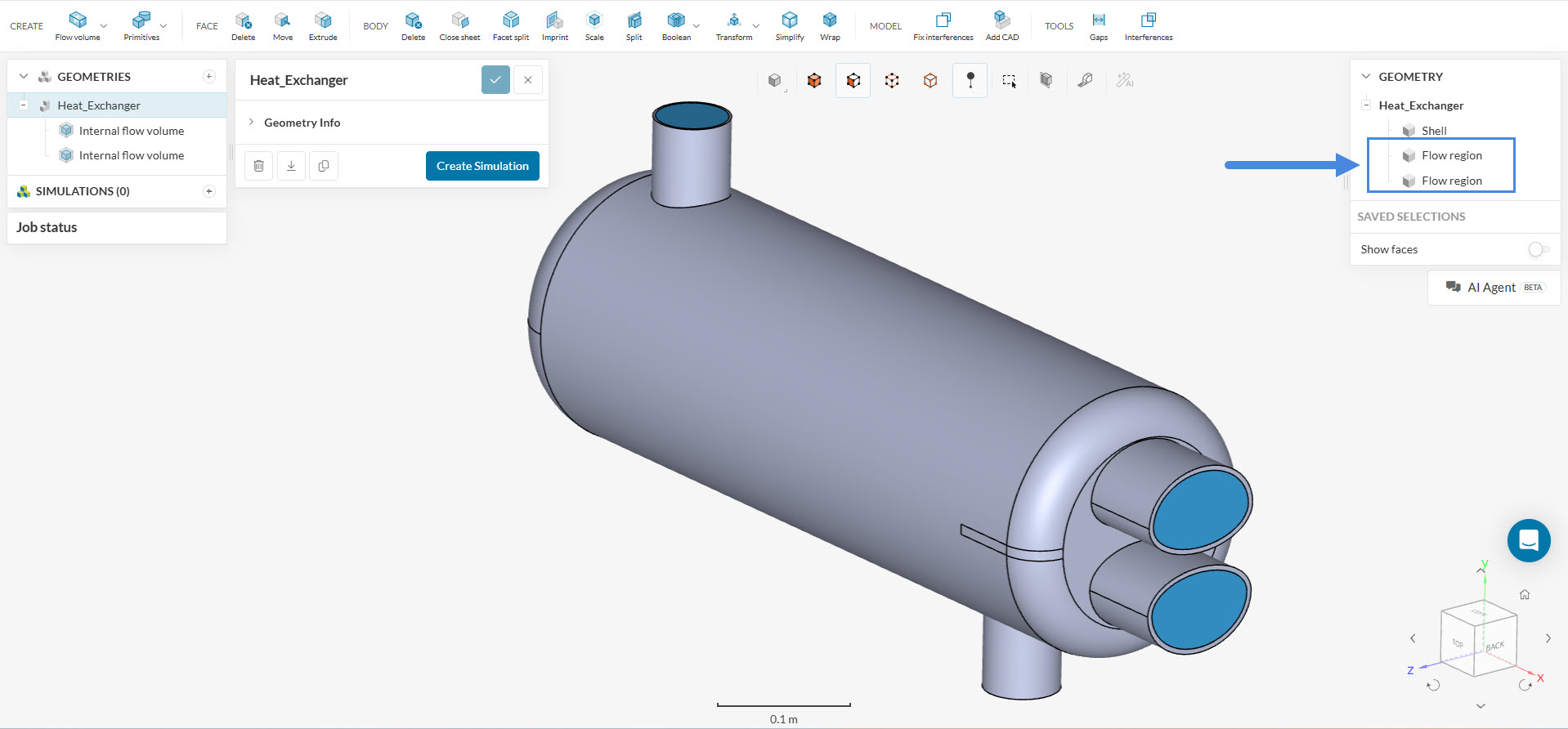Click the Close sheet tool
Image resolution: width=1568 pixels, height=729 pixels.
click(459, 20)
